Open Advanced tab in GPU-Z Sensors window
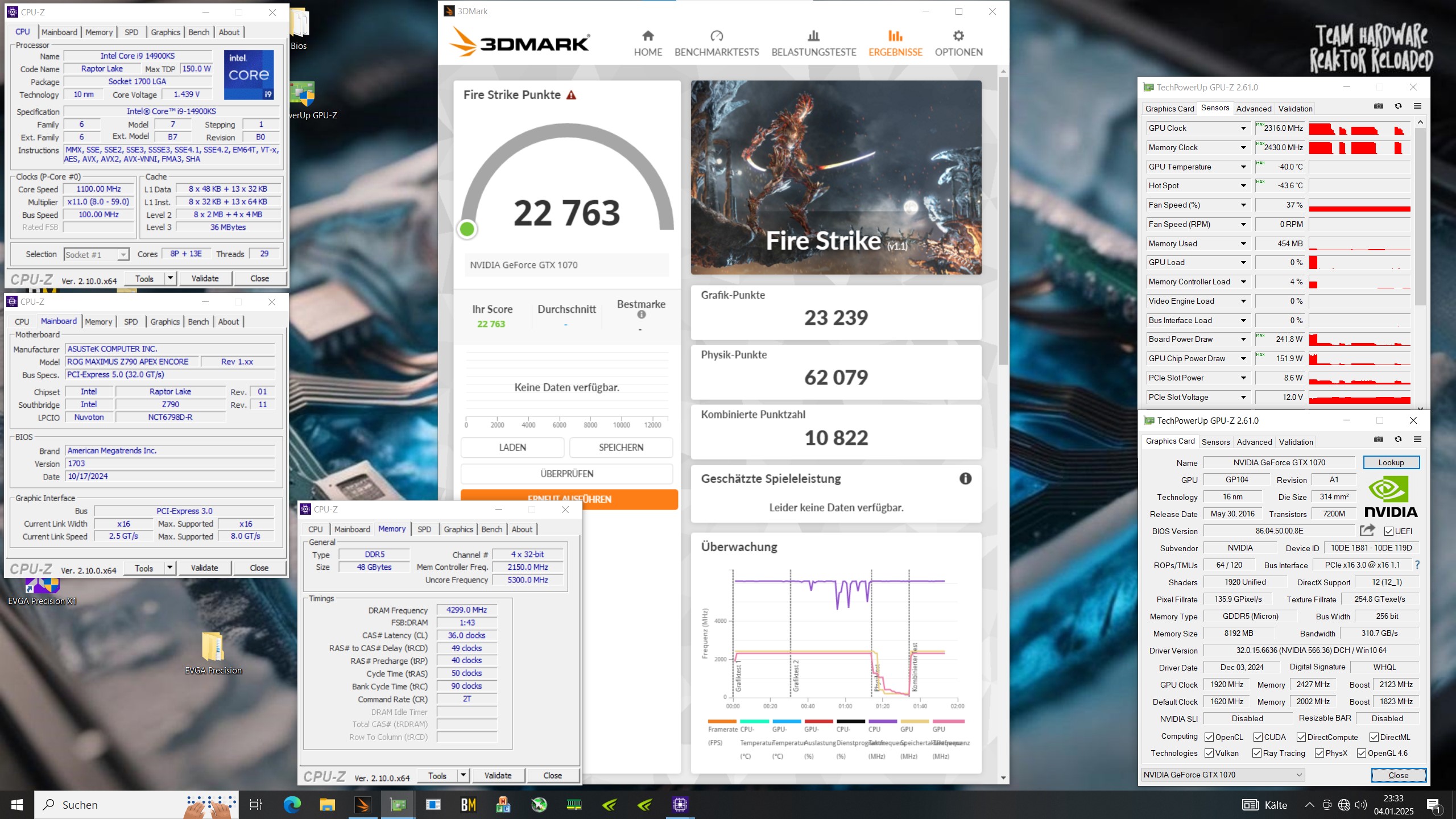 [1254, 109]
